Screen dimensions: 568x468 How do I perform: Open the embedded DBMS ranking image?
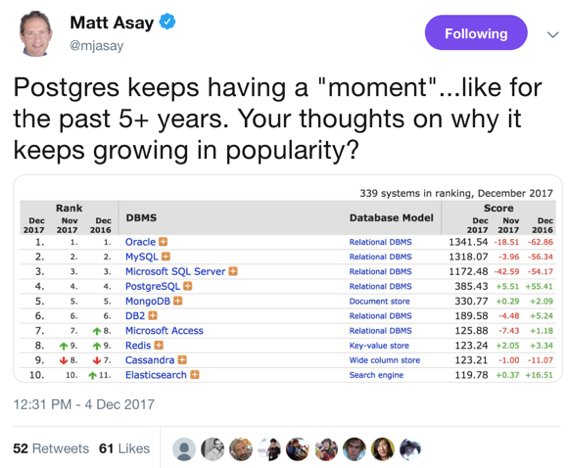287,278
